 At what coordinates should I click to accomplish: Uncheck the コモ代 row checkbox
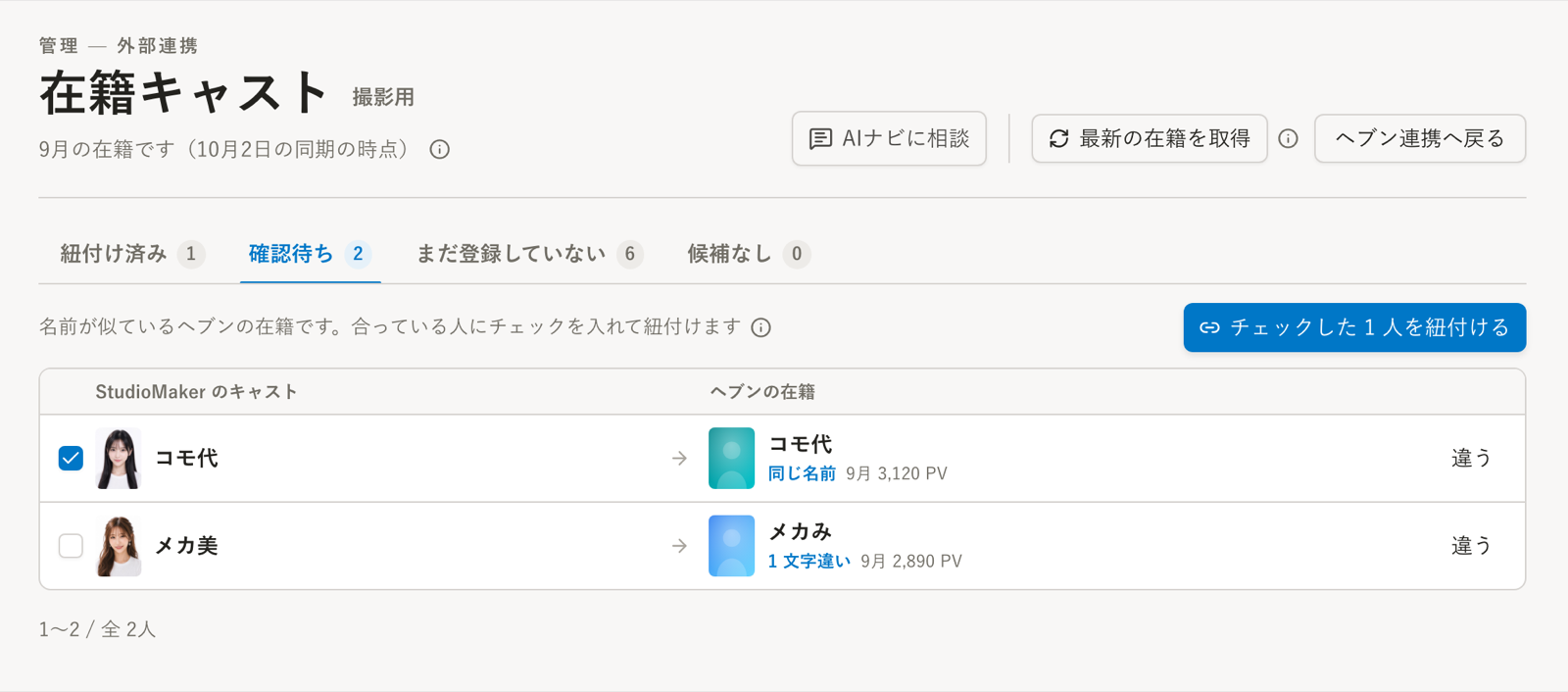(71, 458)
